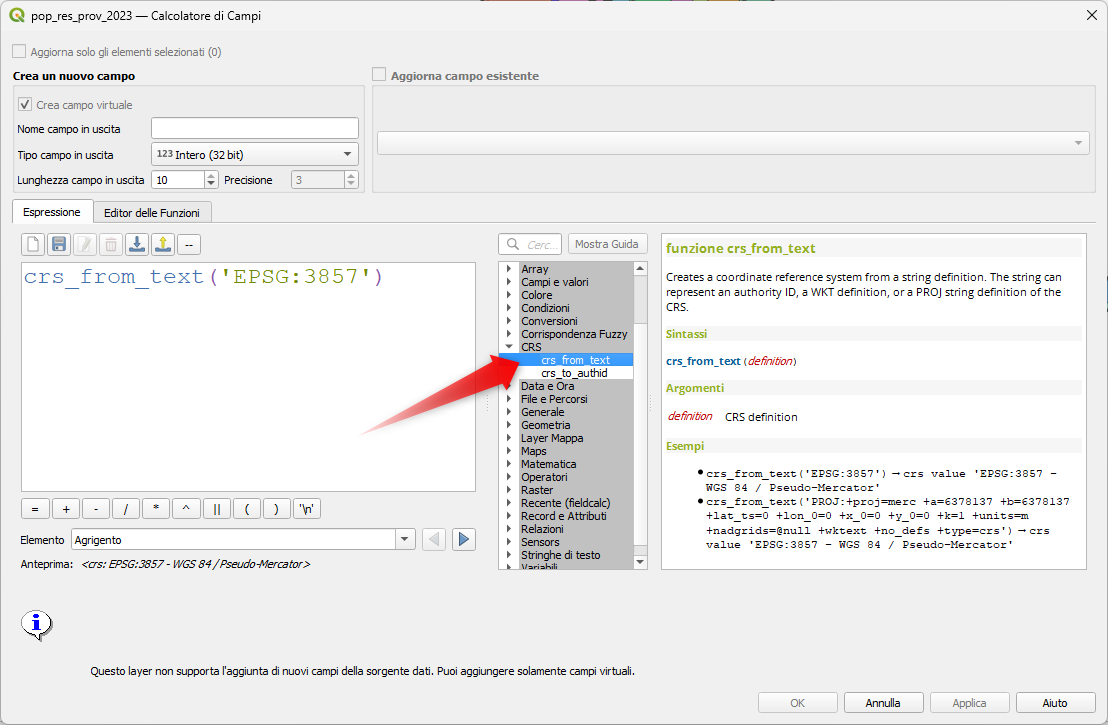Viewport: 1108px width, 725px height.
Task: Click the 'Mostra Guida' button
Action: pos(606,244)
